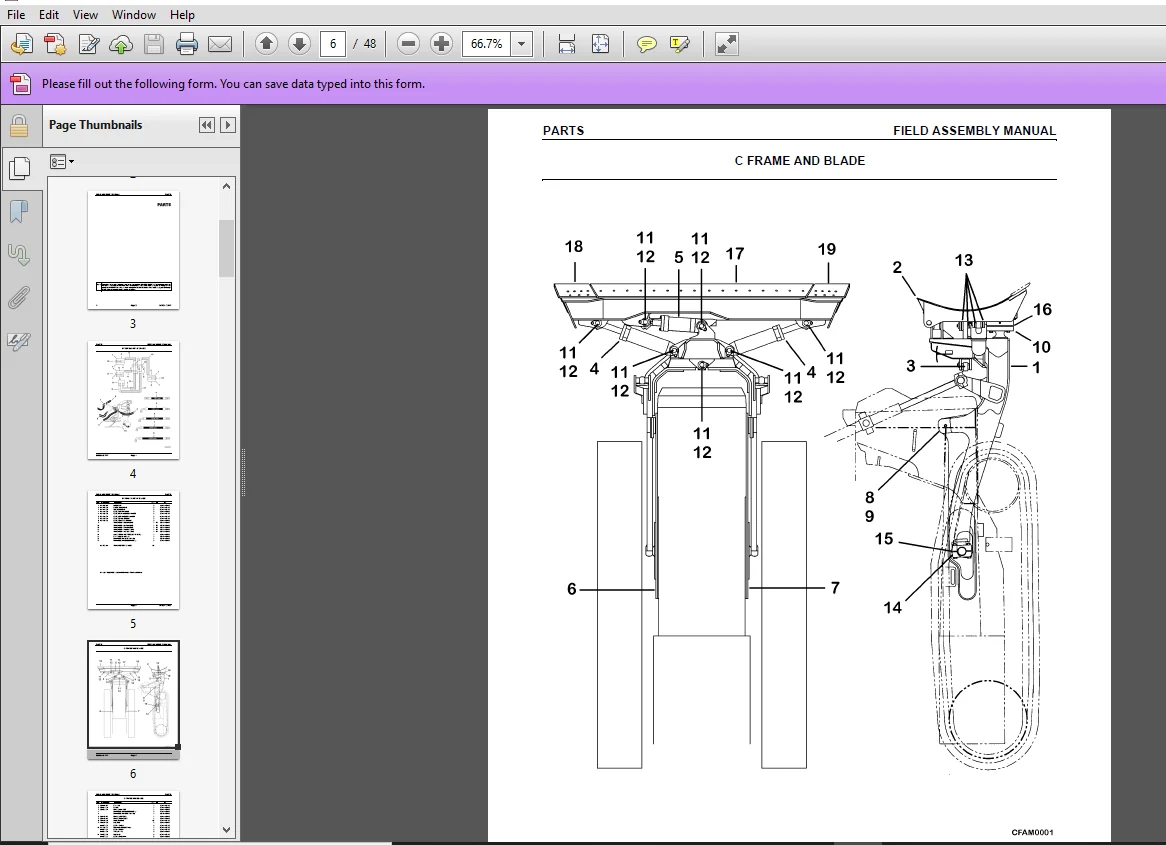This screenshot has width=1166, height=845.
Task: Select page 5 thumbnail
Action: click(133, 550)
